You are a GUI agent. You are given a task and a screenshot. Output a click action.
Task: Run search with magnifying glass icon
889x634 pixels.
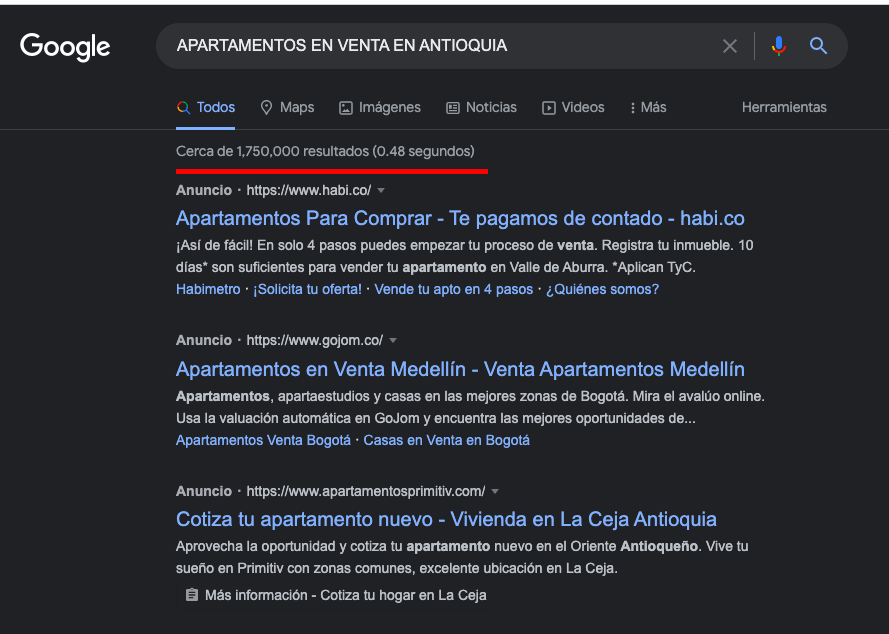tap(818, 46)
